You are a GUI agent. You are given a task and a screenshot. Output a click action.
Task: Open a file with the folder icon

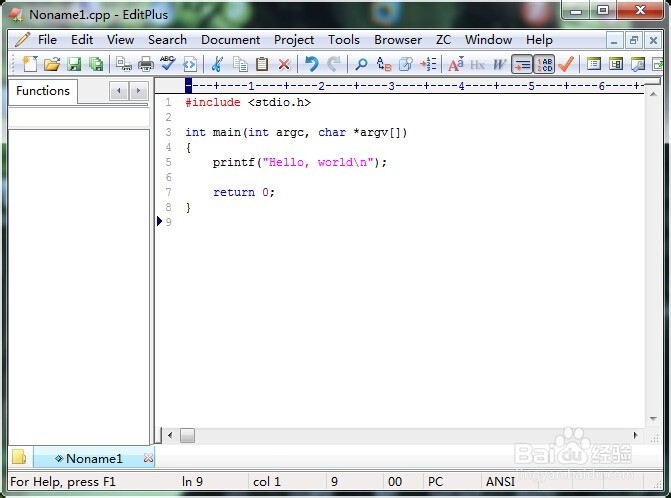pyautogui.click(x=52, y=64)
